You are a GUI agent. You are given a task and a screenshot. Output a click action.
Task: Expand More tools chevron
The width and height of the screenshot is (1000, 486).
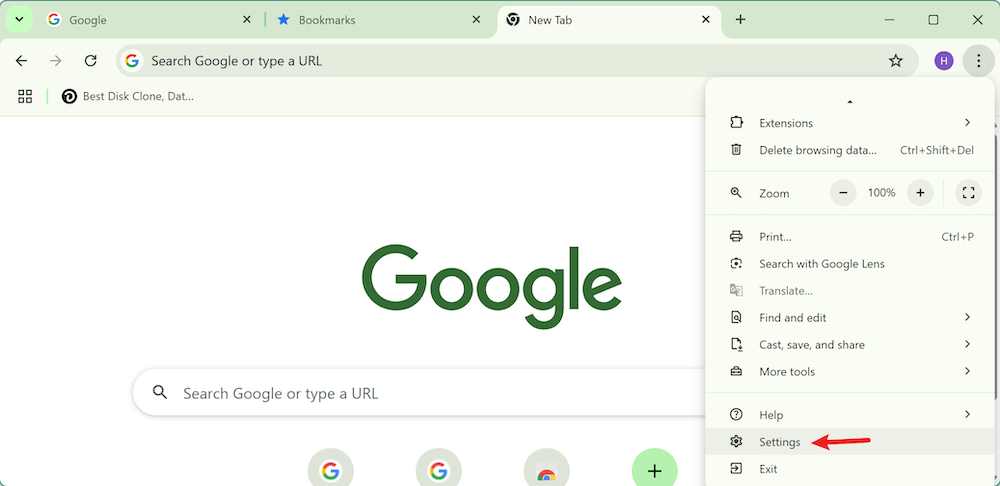967,371
